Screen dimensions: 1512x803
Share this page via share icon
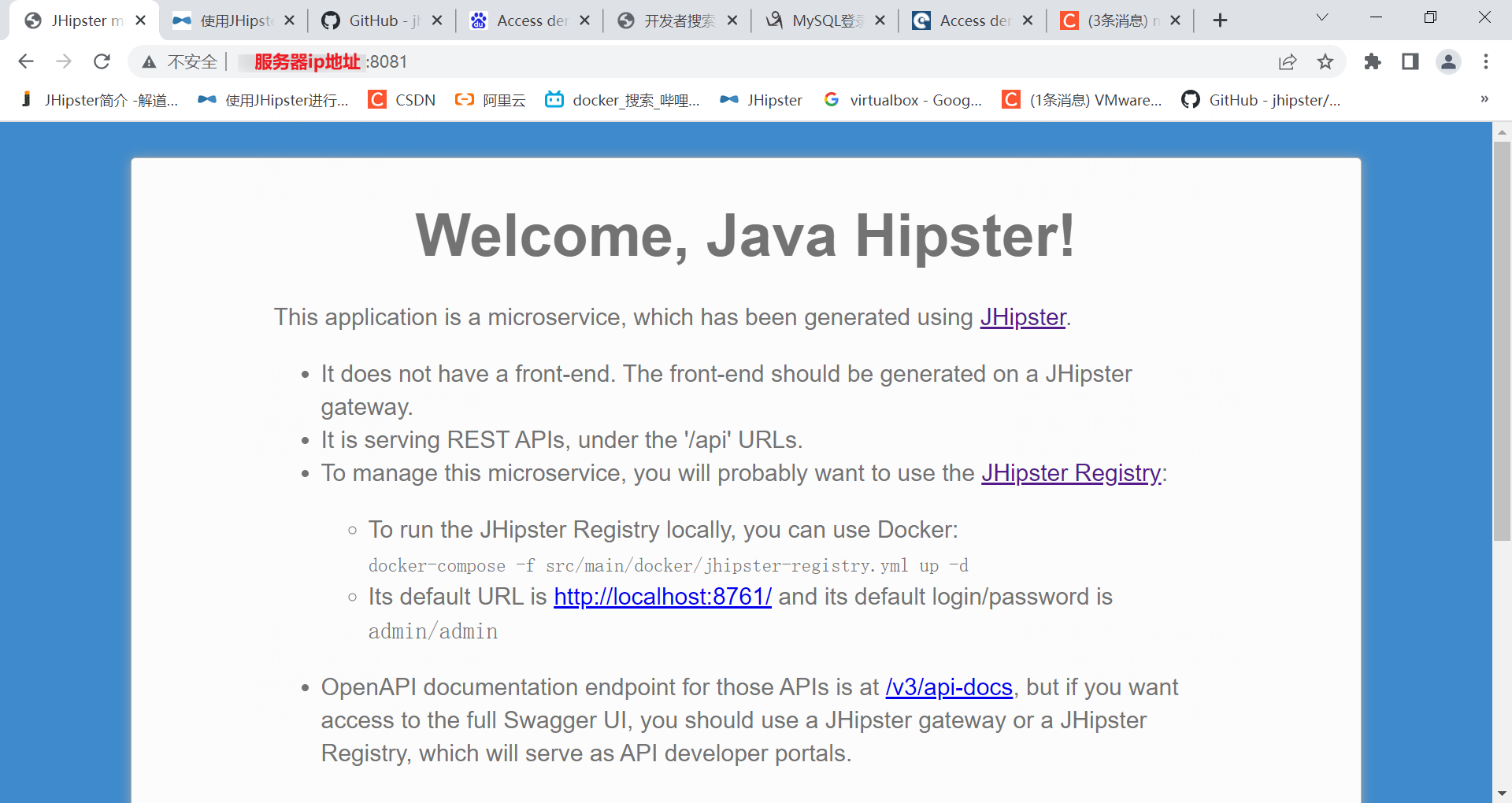[1288, 61]
